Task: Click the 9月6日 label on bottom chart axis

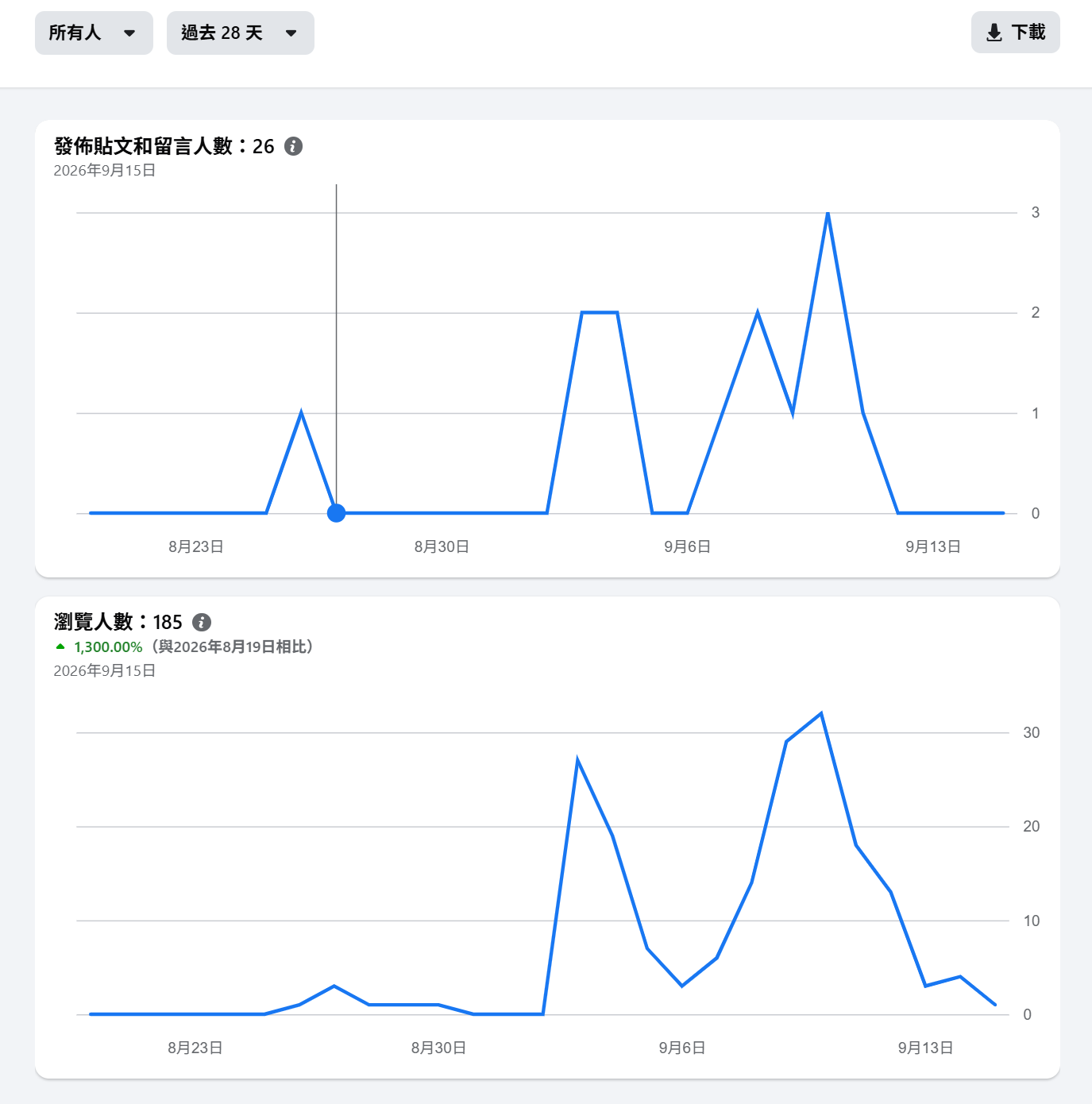Action: click(x=682, y=1048)
